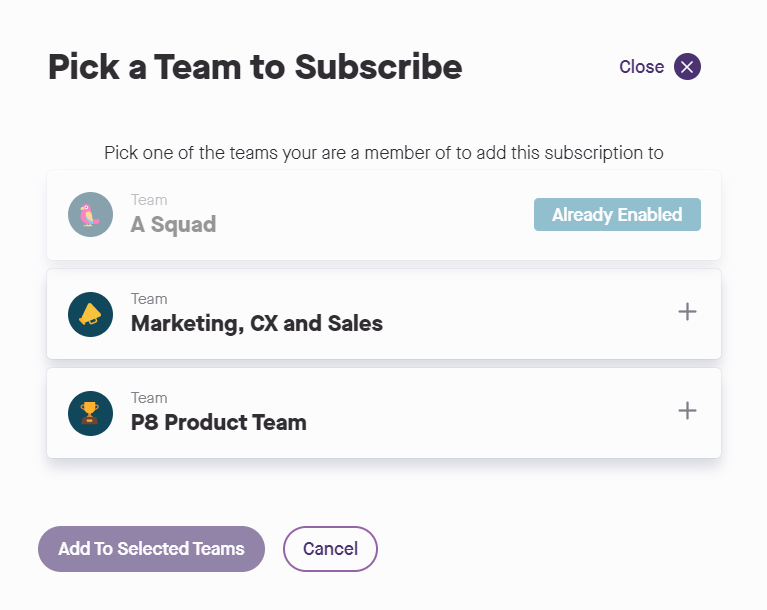
Task: Click the round X close icon
Action: 687,67
